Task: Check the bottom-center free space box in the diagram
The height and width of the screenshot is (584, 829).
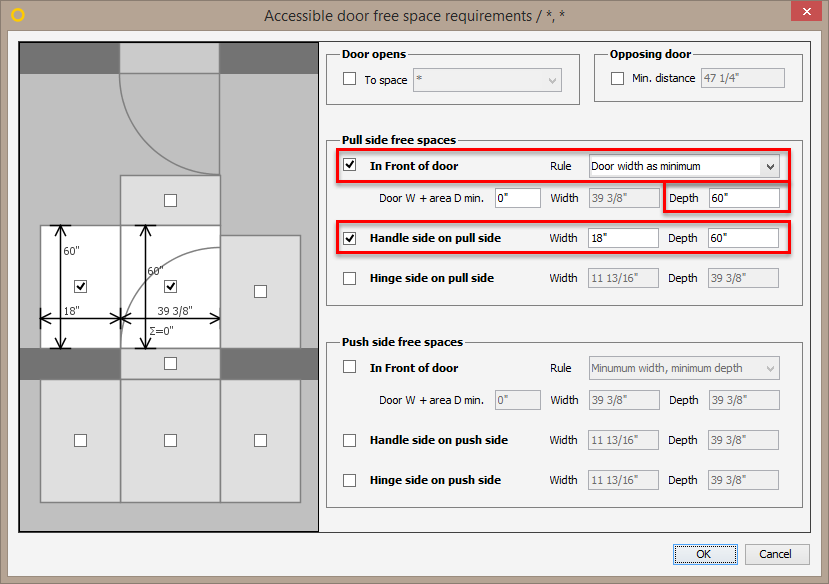Action: 170,439
